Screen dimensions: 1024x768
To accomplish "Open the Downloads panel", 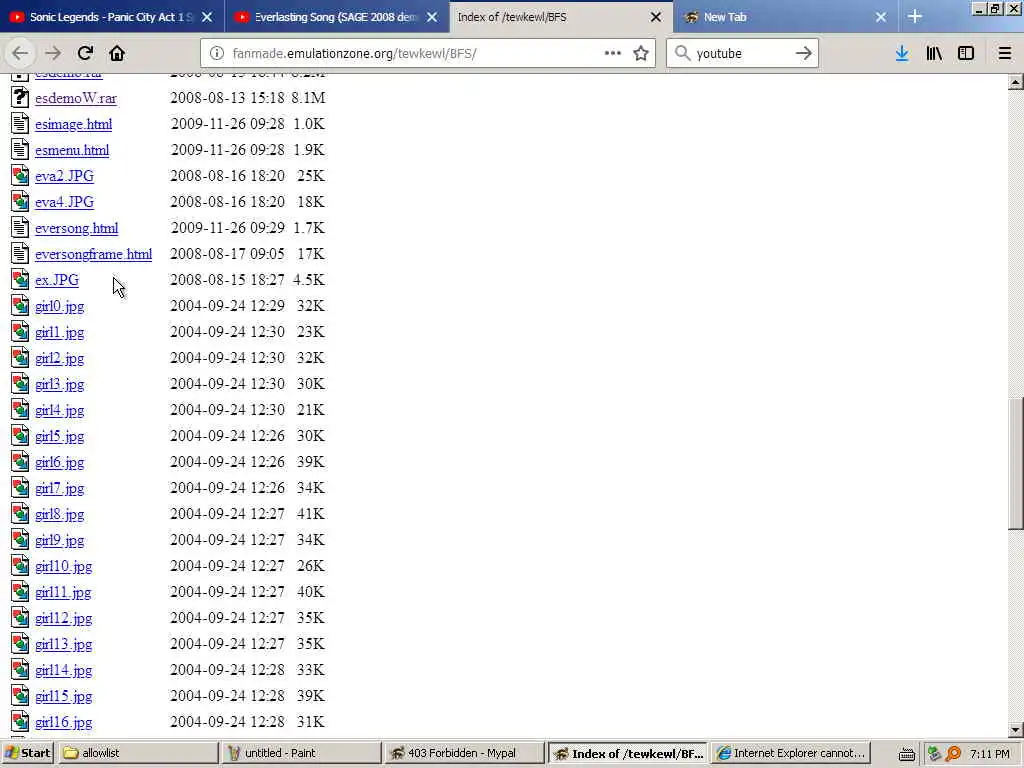I will (x=902, y=54).
